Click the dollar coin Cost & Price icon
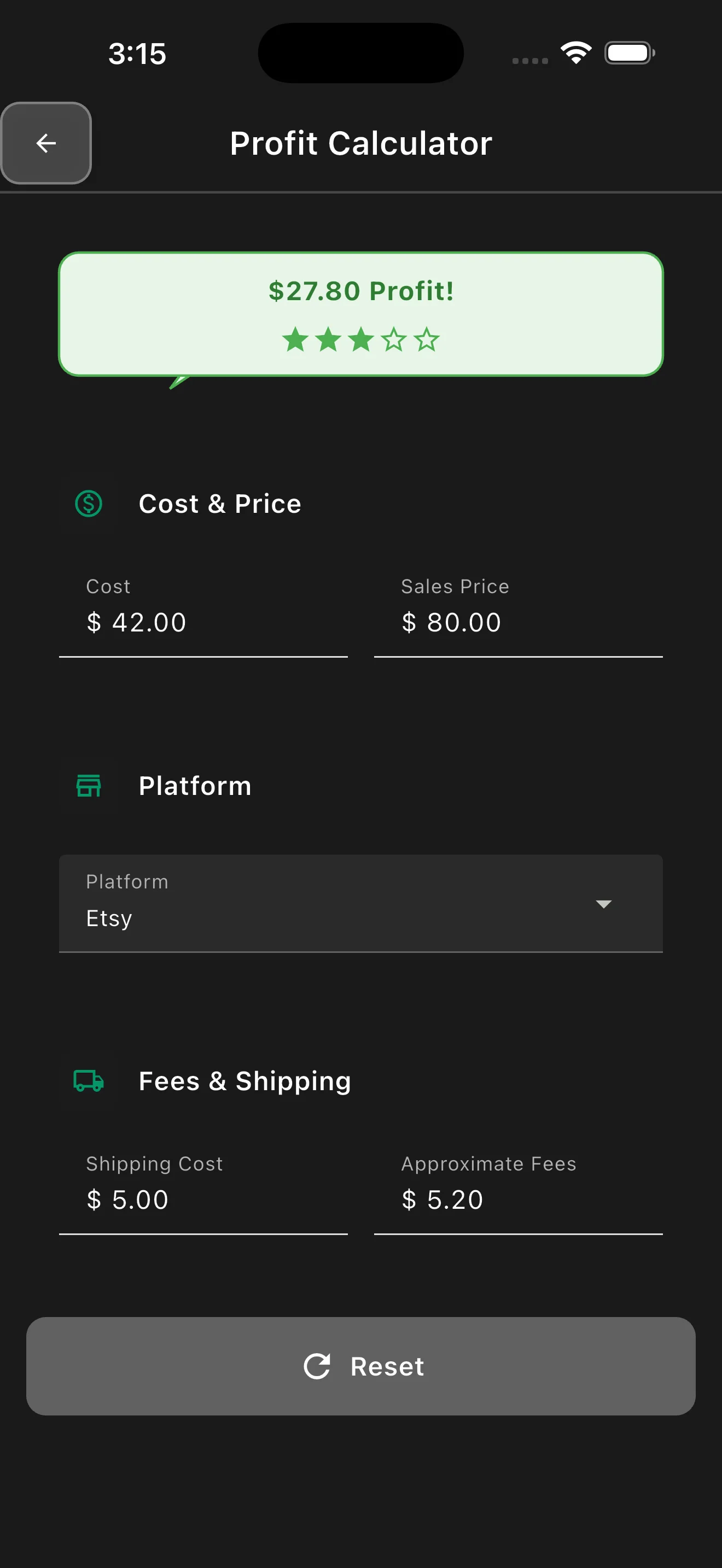This screenshot has height=1568, width=722. (89, 504)
